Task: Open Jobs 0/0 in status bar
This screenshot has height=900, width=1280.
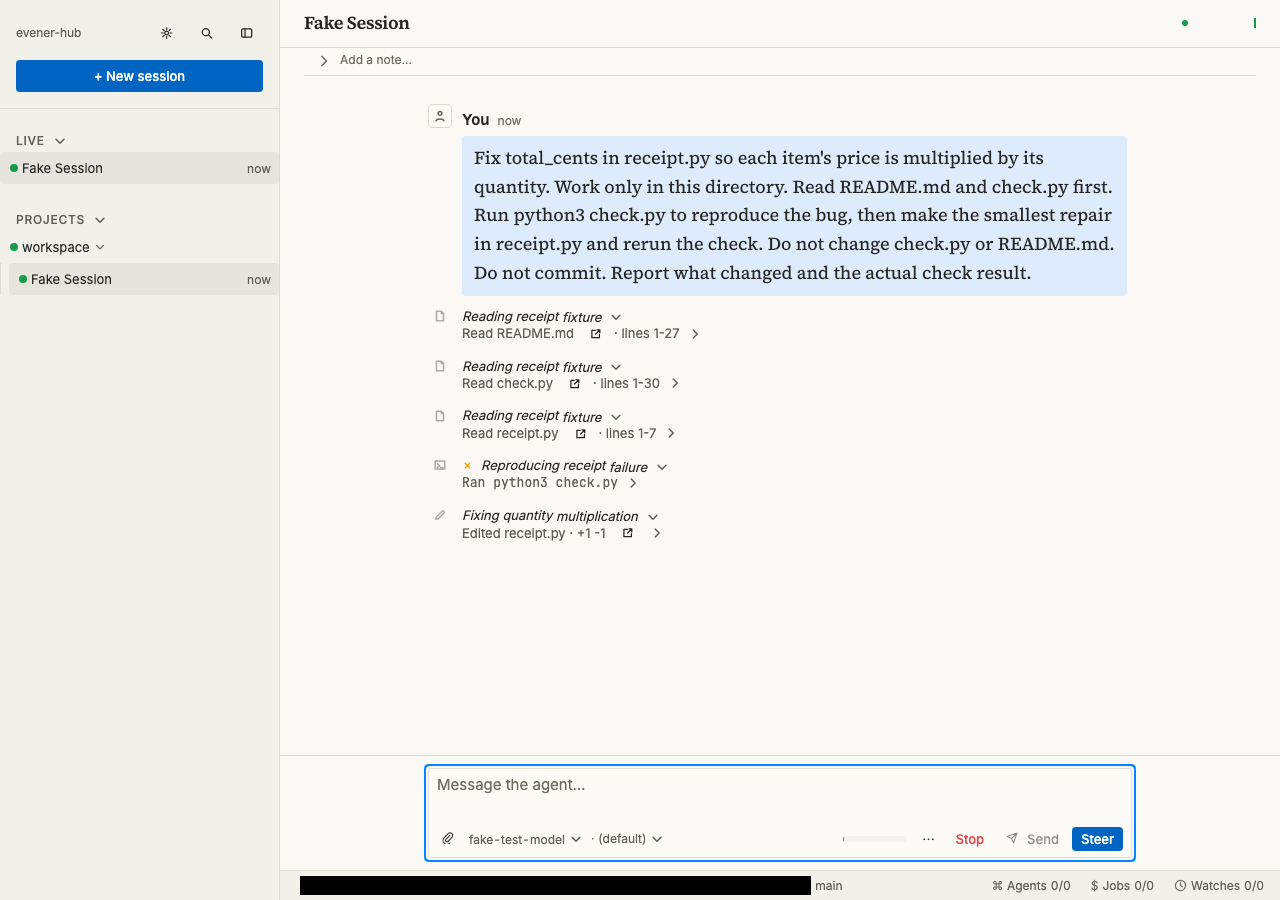Action: point(1122,886)
